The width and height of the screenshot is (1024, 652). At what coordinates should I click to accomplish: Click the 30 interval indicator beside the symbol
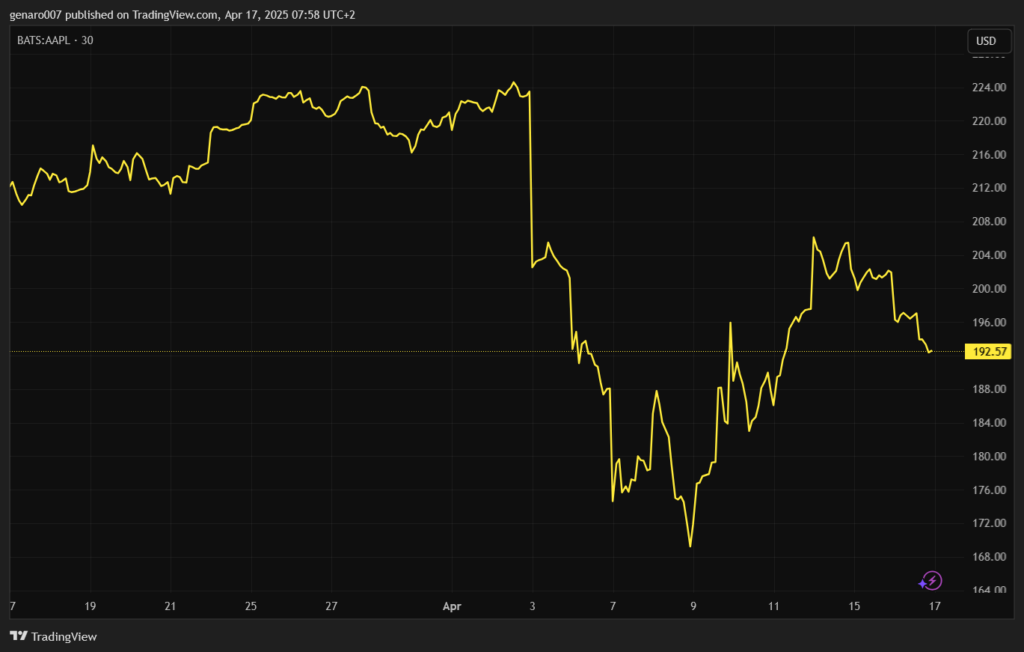pos(87,40)
